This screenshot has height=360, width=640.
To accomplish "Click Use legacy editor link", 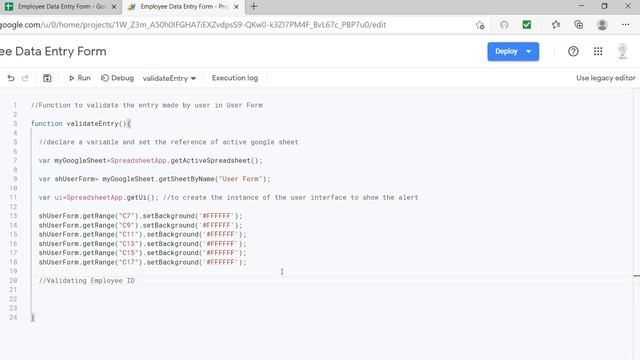I will [606, 78].
